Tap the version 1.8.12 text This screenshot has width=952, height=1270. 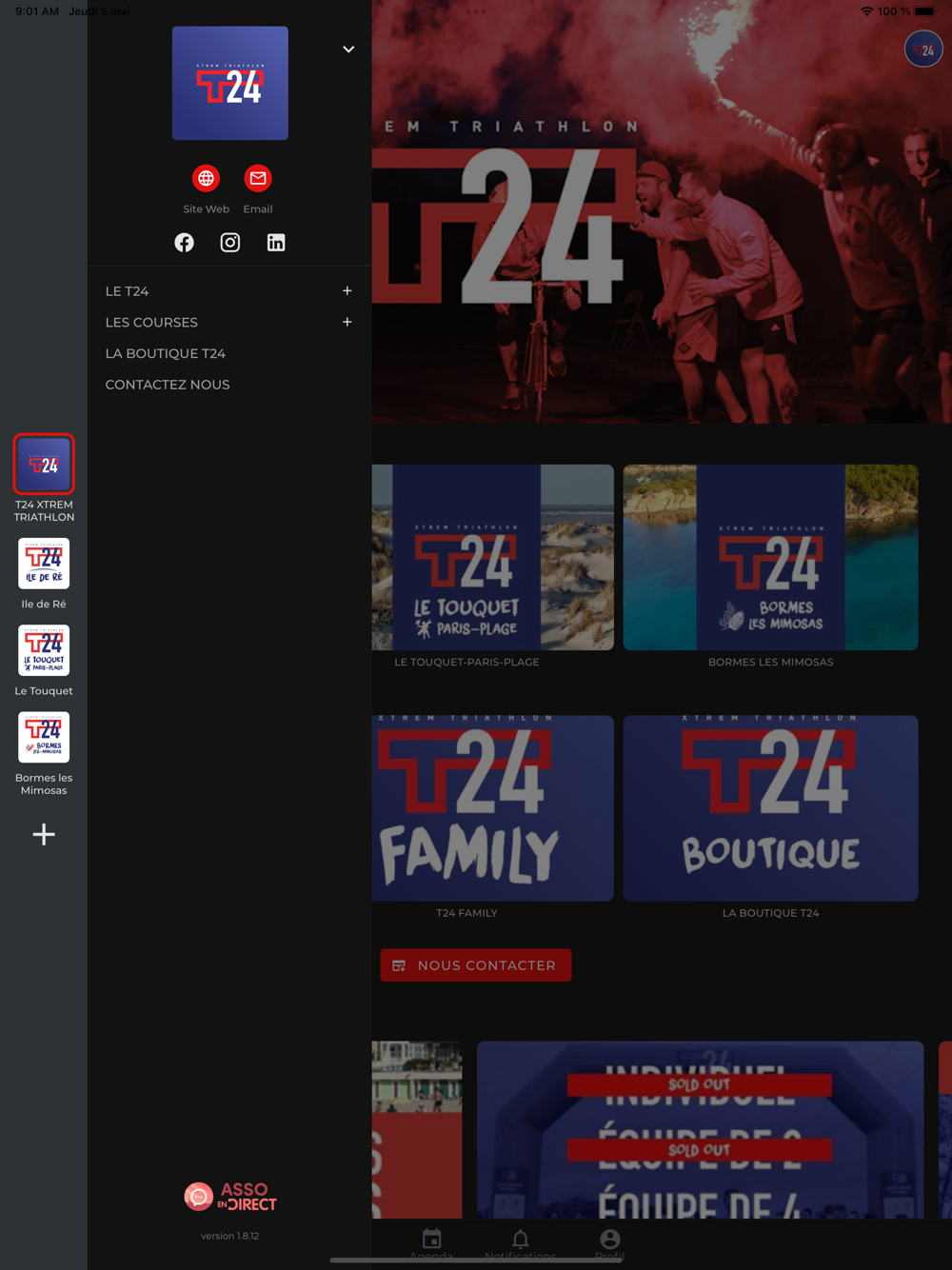click(230, 1236)
